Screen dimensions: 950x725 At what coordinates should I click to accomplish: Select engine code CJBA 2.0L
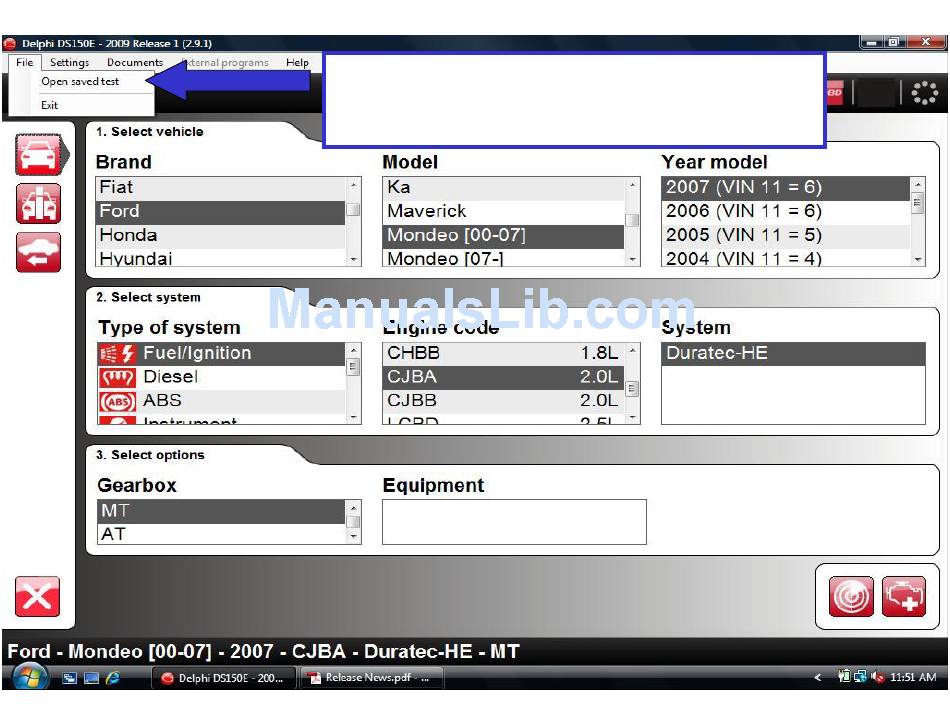tap(503, 377)
